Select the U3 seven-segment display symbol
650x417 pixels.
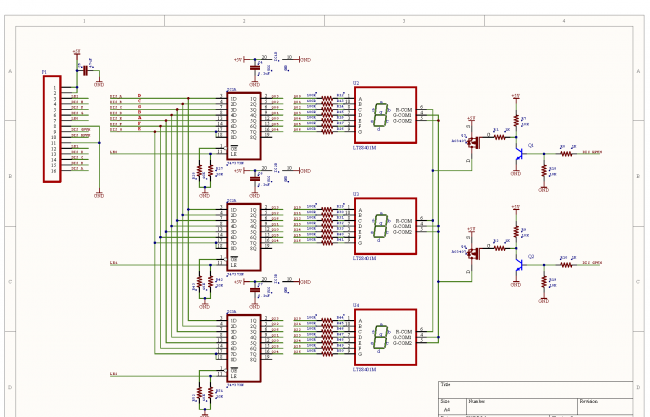point(385,226)
